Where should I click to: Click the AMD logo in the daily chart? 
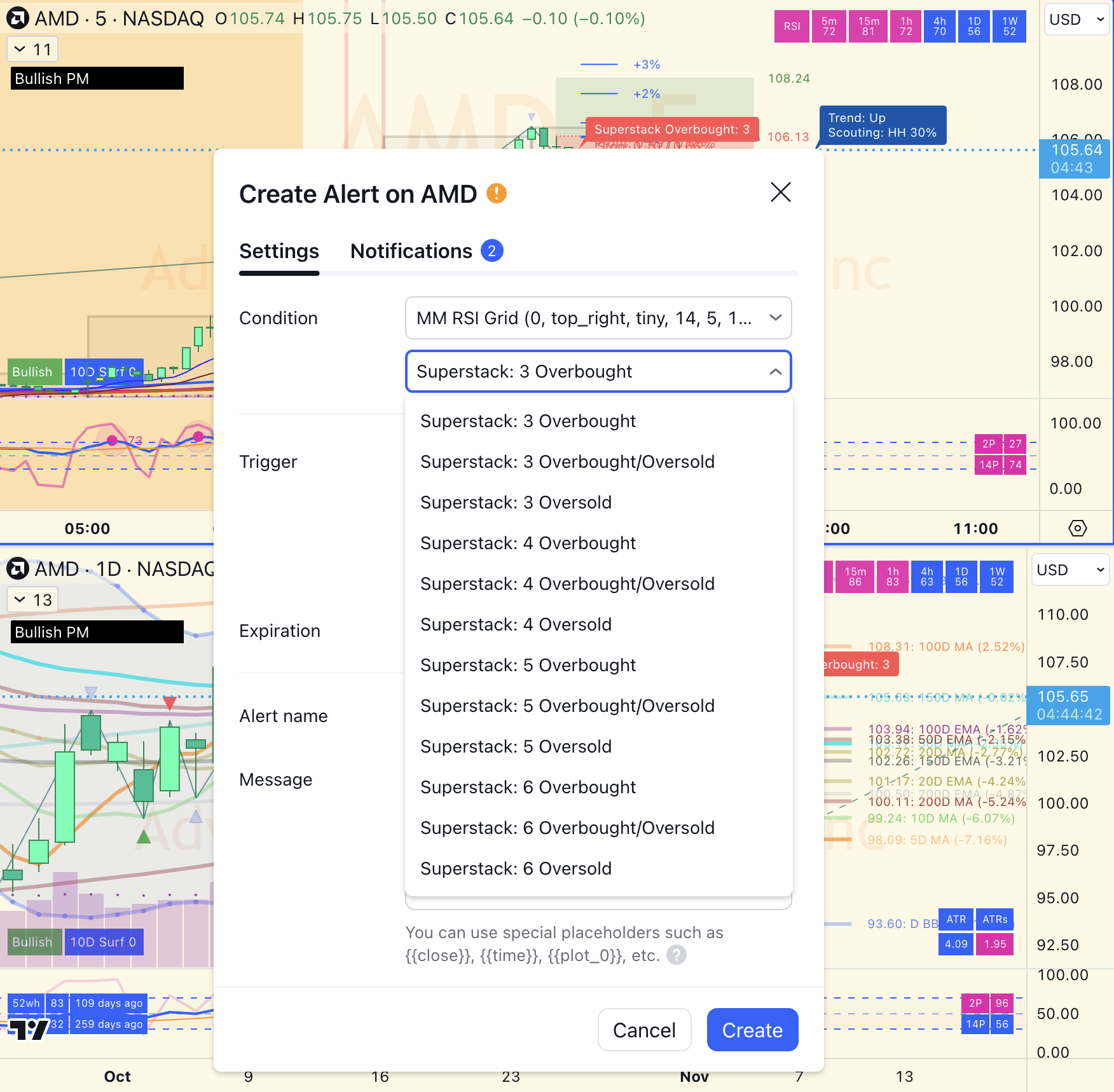click(17, 569)
